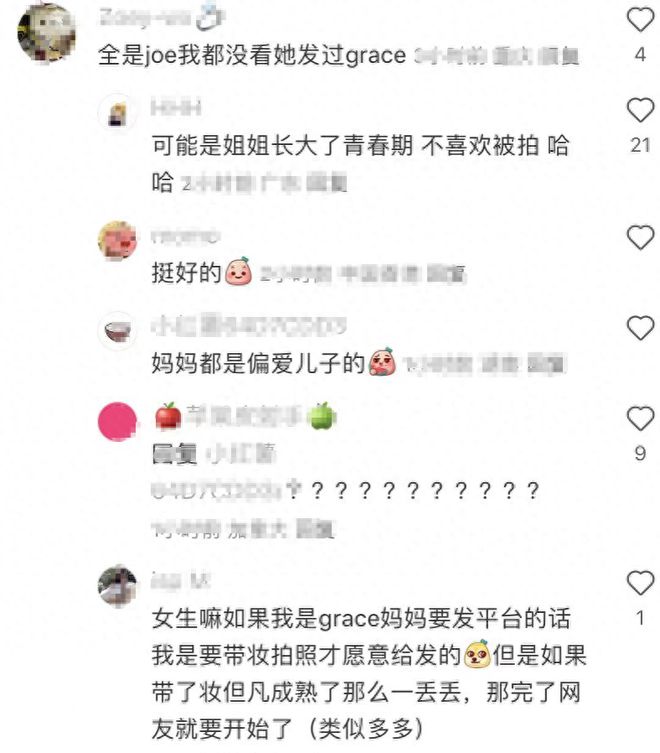
Task: Click the smiling peach emoji after '挺好的'
Action: (238, 271)
